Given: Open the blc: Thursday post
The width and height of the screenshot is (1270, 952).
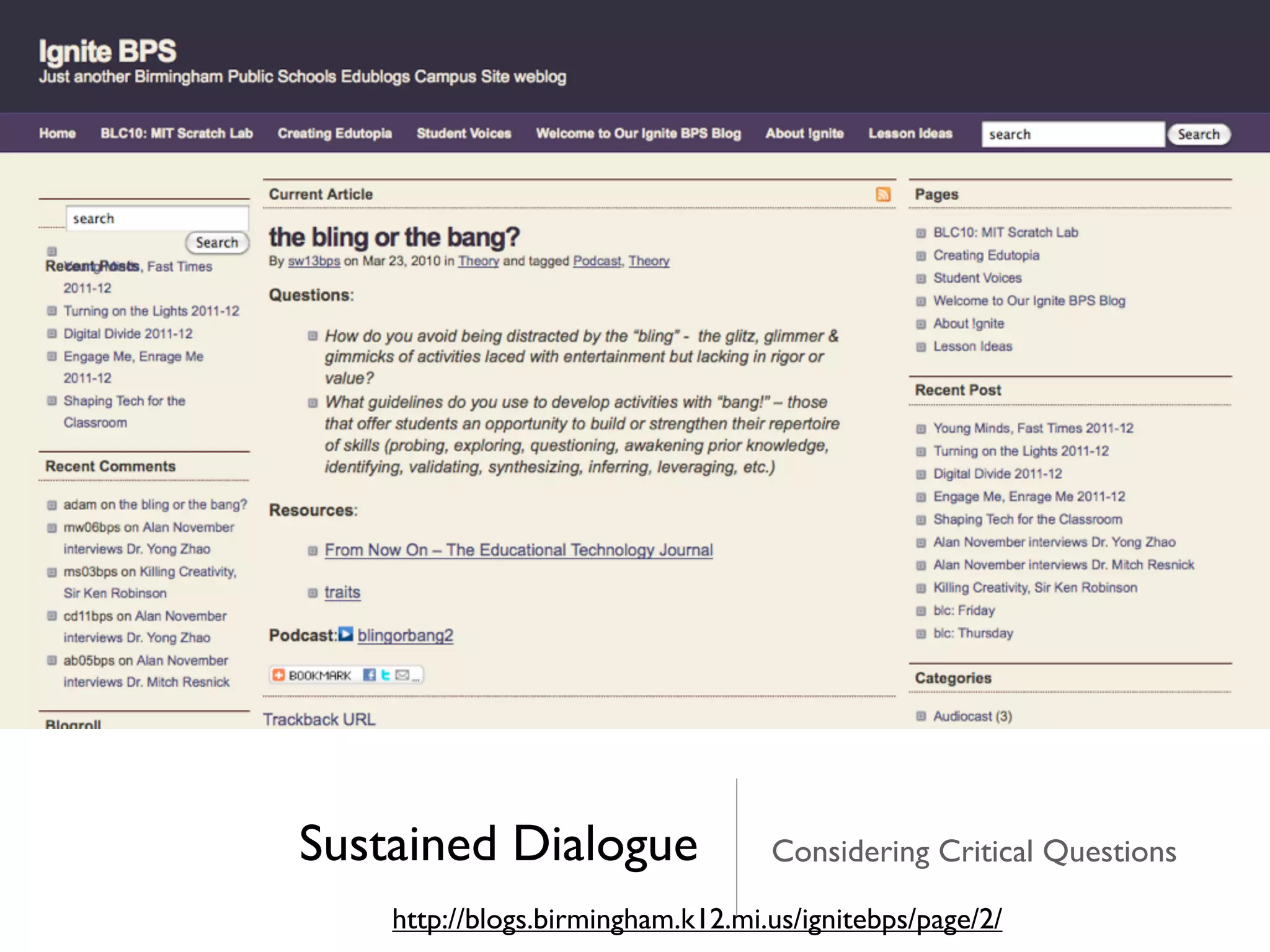Looking at the screenshot, I should coord(974,633).
